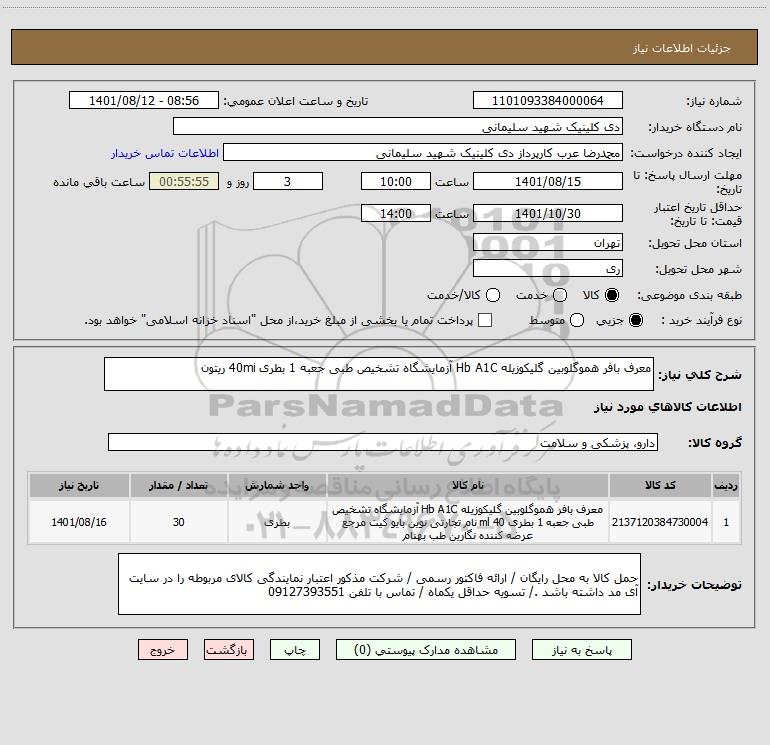Click the delivery city field ری

point(548,269)
